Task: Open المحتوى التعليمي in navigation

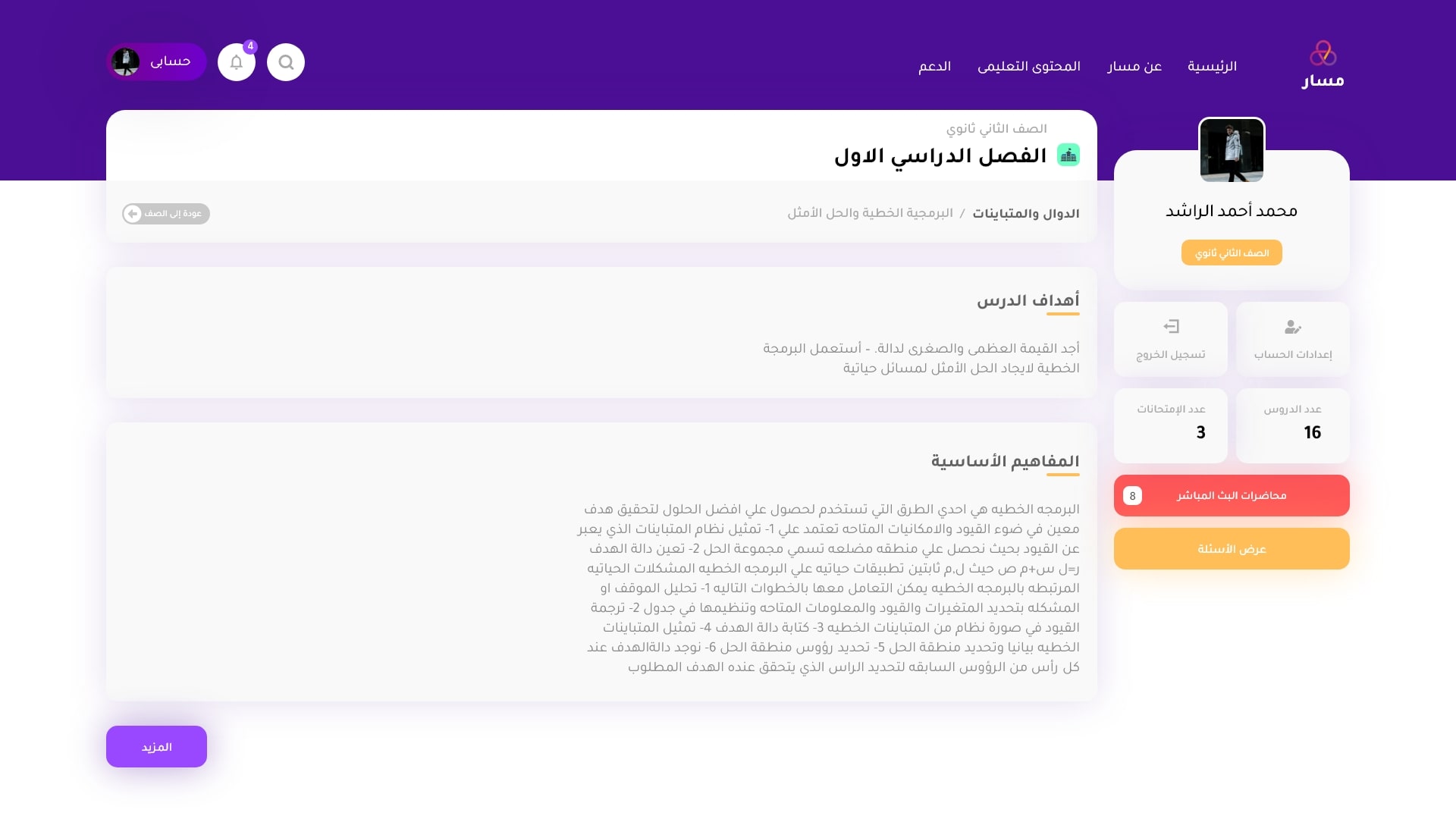Action: point(1029,67)
